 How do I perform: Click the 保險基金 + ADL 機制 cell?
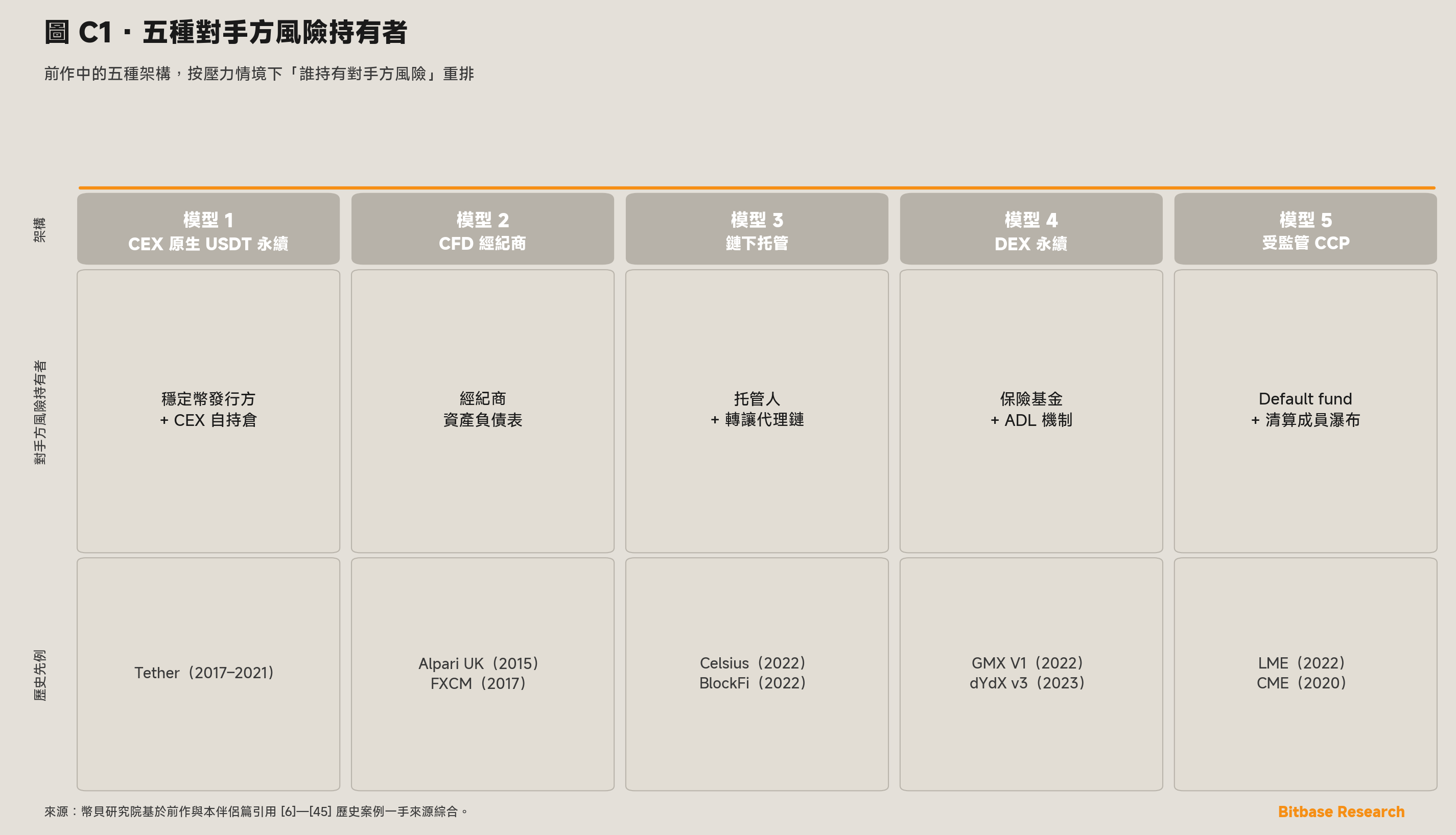(x=1031, y=411)
